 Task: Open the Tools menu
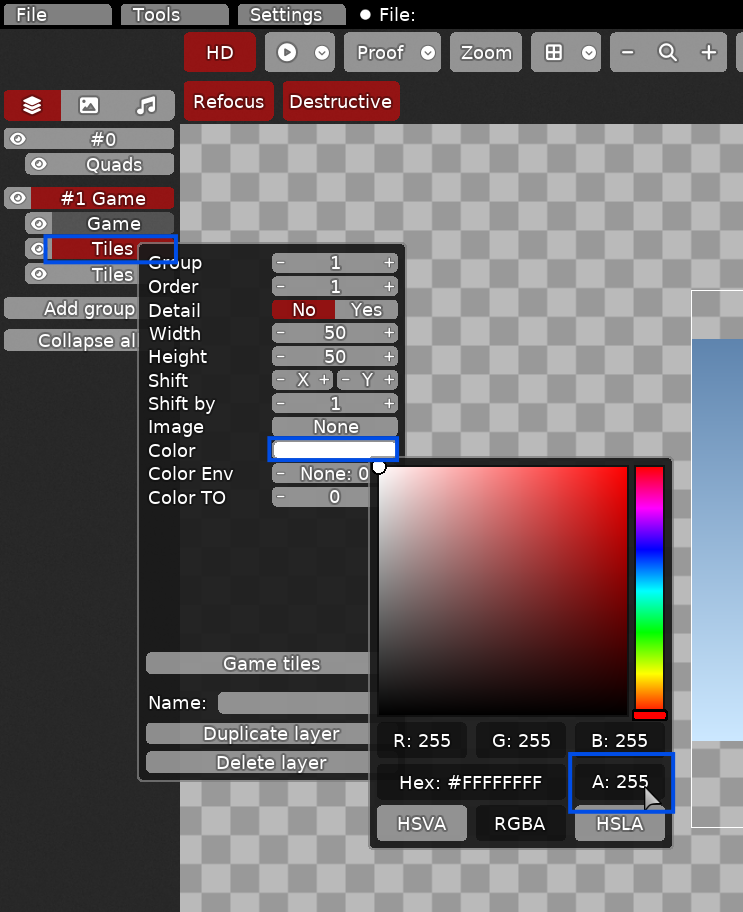175,15
